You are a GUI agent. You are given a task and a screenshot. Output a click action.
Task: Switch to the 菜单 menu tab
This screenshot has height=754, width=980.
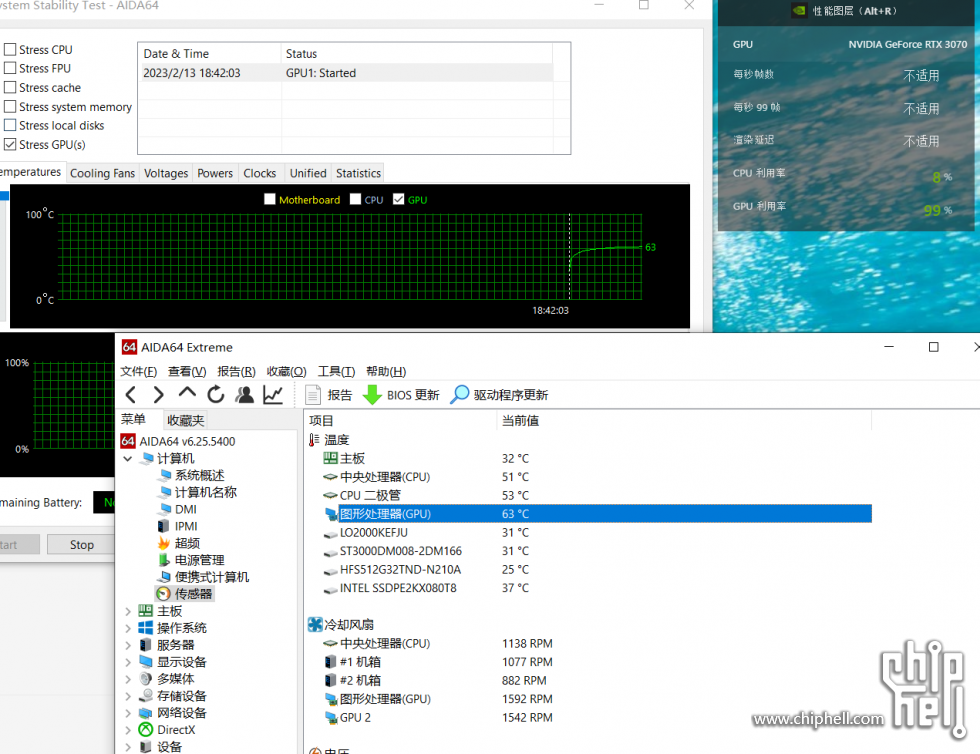pos(133,420)
